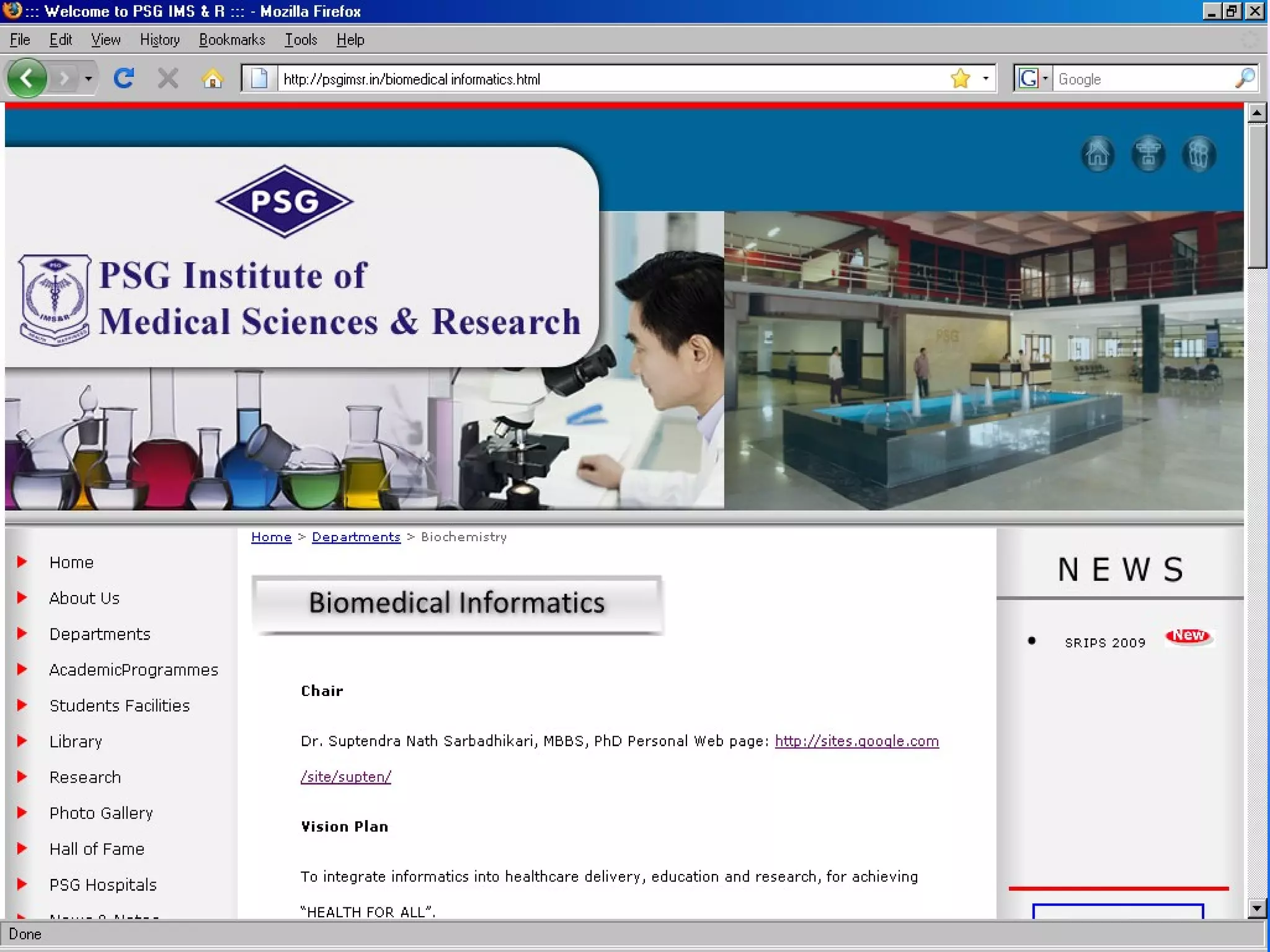Click the rightmost round header icon
1270x952 pixels.
(1198, 154)
